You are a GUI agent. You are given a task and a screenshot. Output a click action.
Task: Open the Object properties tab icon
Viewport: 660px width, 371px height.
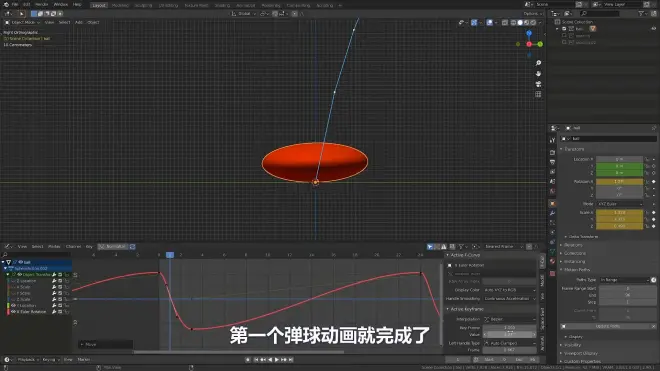552,204
